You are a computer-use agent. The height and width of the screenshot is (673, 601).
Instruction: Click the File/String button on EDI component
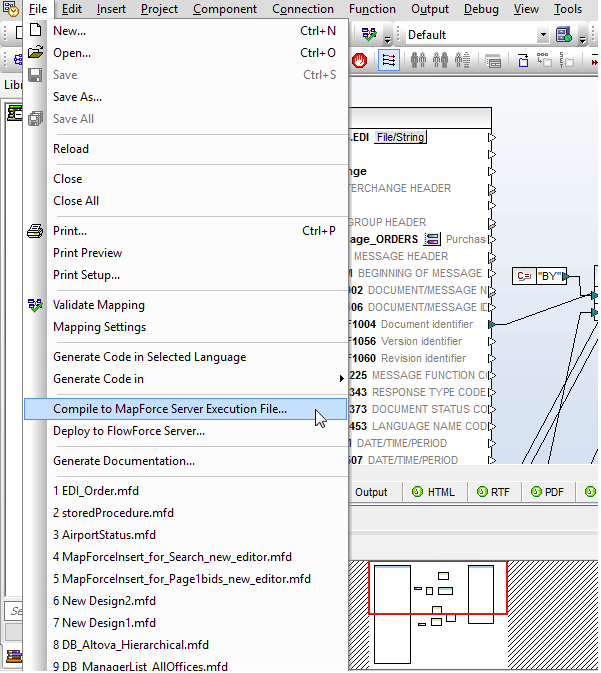pyautogui.click(x=400, y=137)
